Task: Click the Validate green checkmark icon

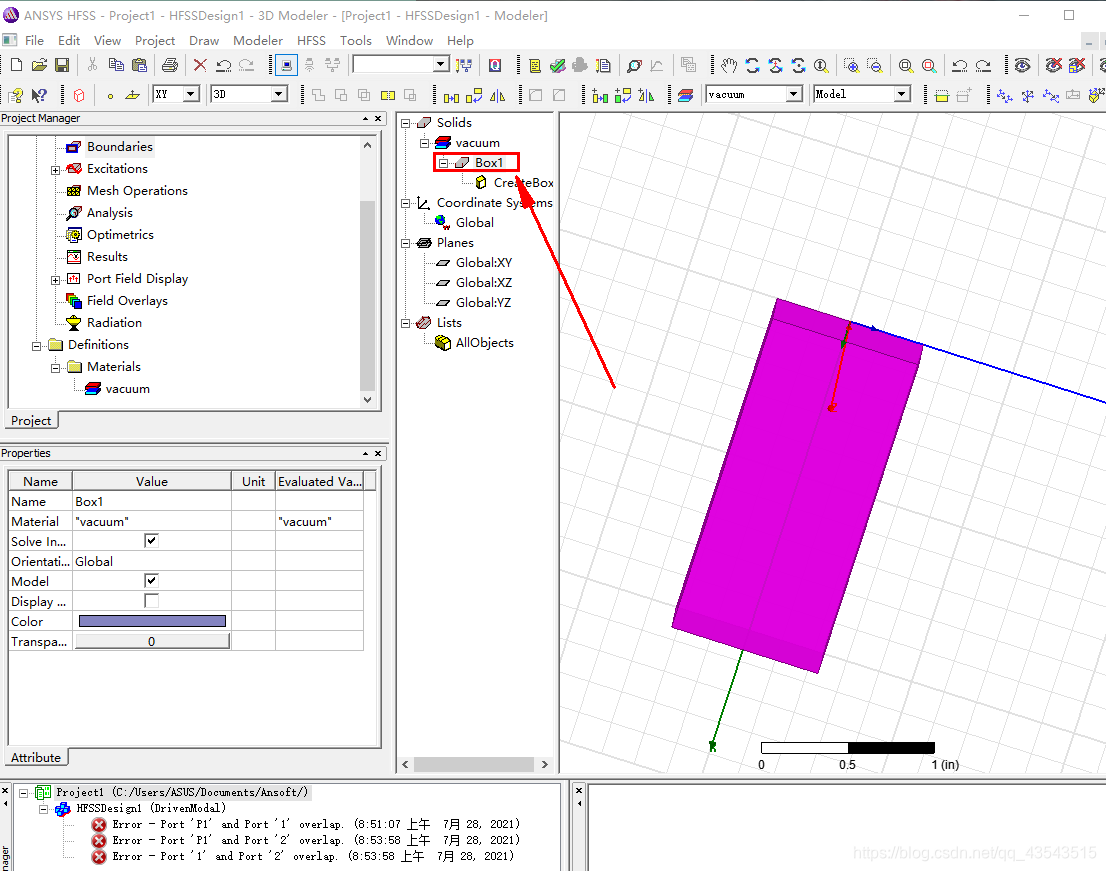Action: coord(557,66)
